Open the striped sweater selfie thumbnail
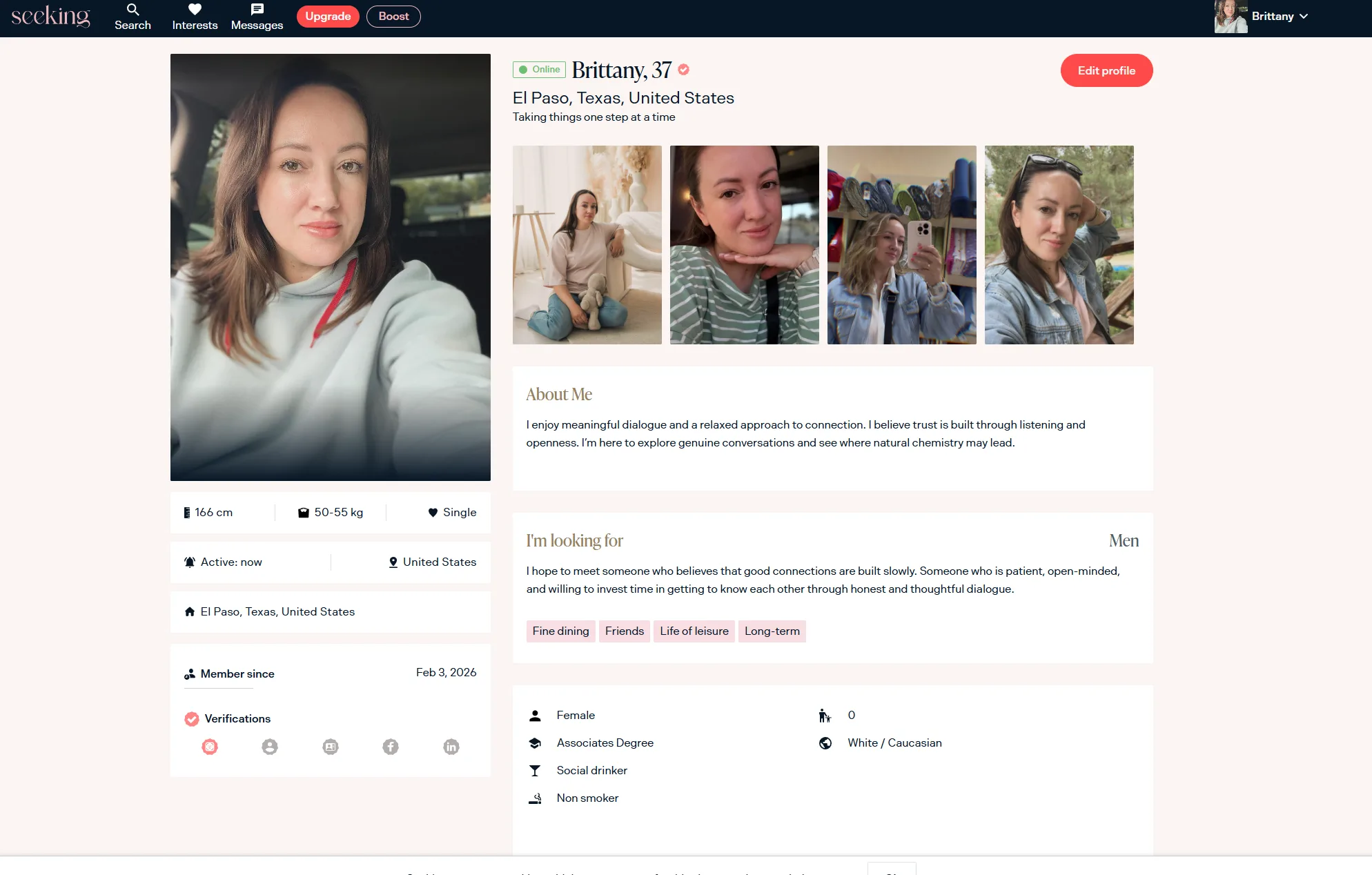The image size is (1372, 875). click(x=744, y=245)
